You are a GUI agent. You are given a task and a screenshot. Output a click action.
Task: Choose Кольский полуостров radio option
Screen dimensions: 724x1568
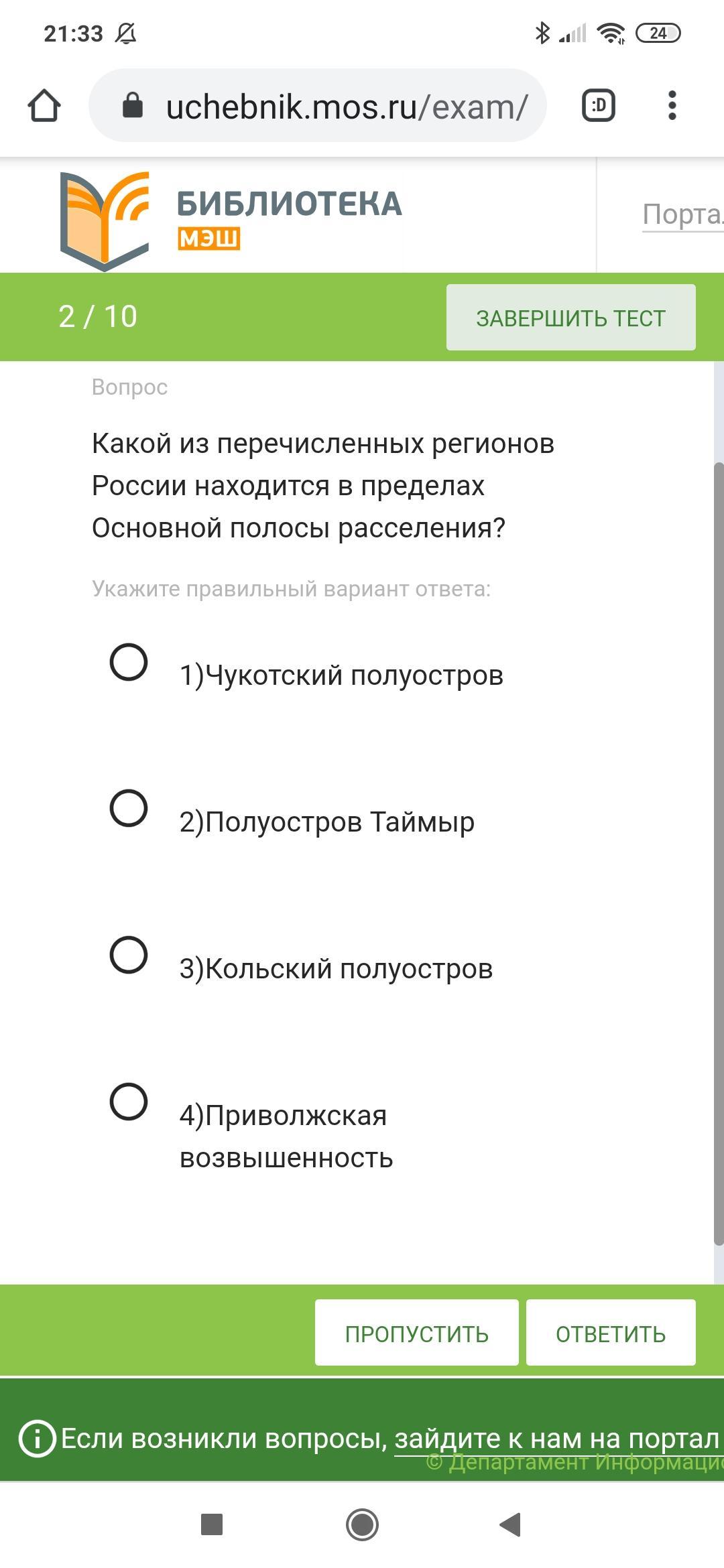[129, 955]
